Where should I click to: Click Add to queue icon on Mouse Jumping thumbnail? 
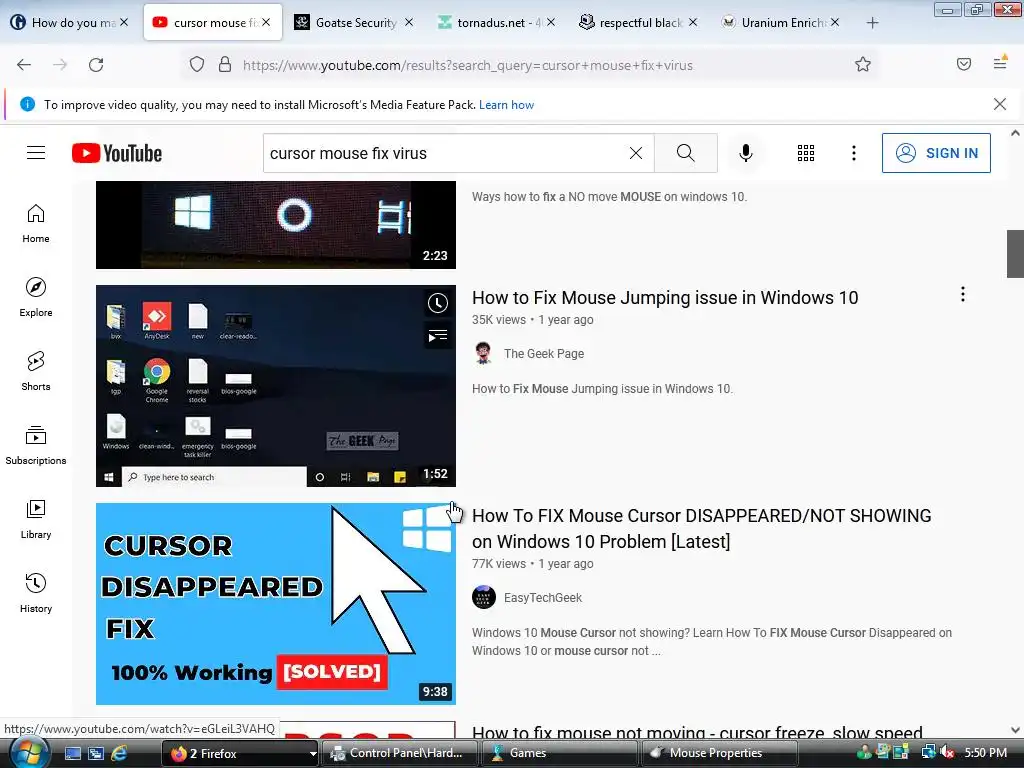(438, 336)
